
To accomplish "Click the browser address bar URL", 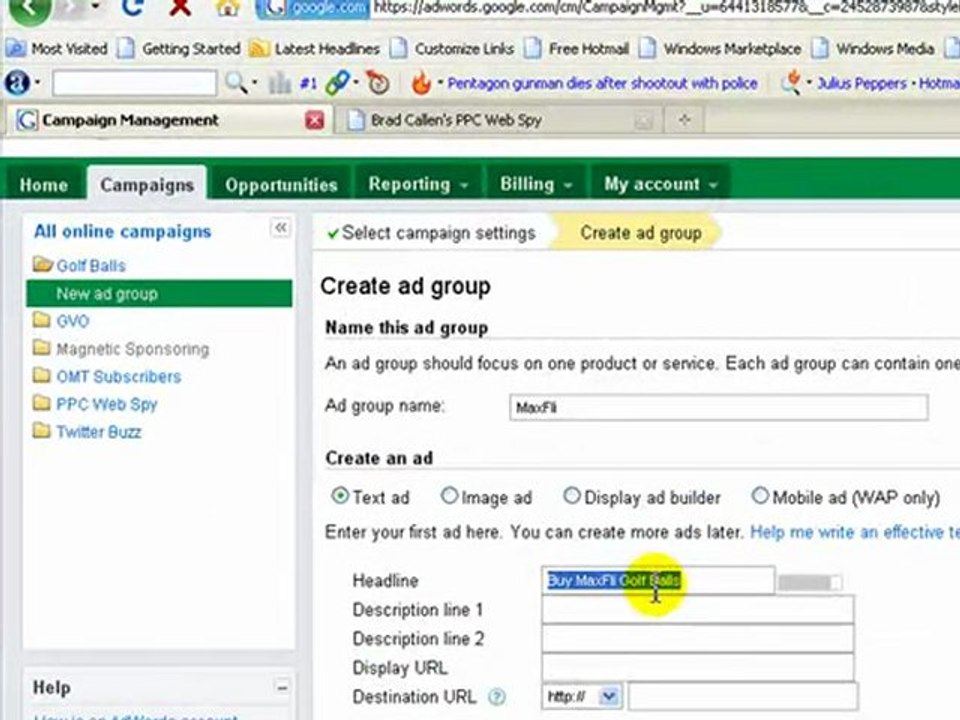I will (666, 7).
